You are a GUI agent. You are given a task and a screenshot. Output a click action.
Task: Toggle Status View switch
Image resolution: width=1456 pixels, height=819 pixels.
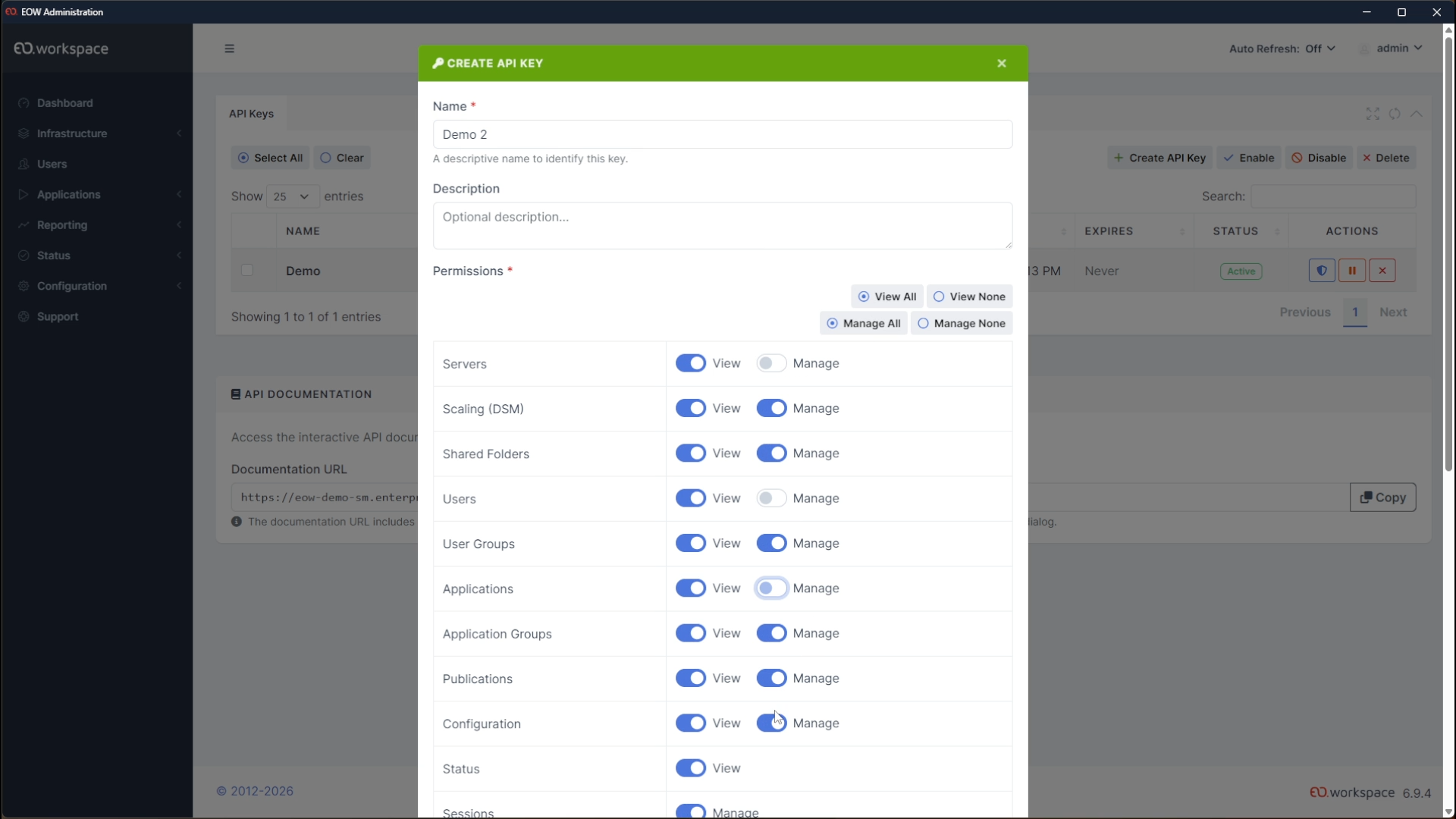point(691,768)
